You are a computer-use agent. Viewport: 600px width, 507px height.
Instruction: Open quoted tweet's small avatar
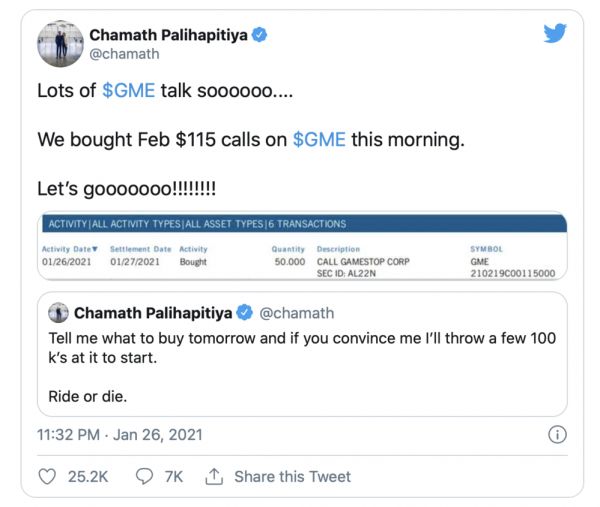coord(58,313)
